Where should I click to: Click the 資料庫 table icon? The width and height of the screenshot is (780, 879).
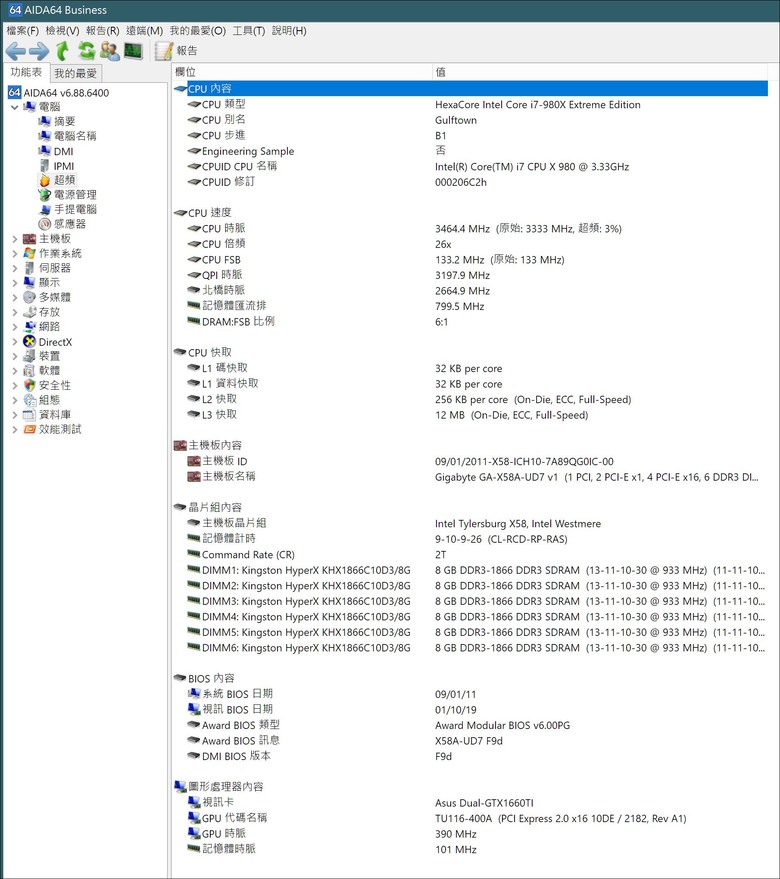(x=29, y=414)
